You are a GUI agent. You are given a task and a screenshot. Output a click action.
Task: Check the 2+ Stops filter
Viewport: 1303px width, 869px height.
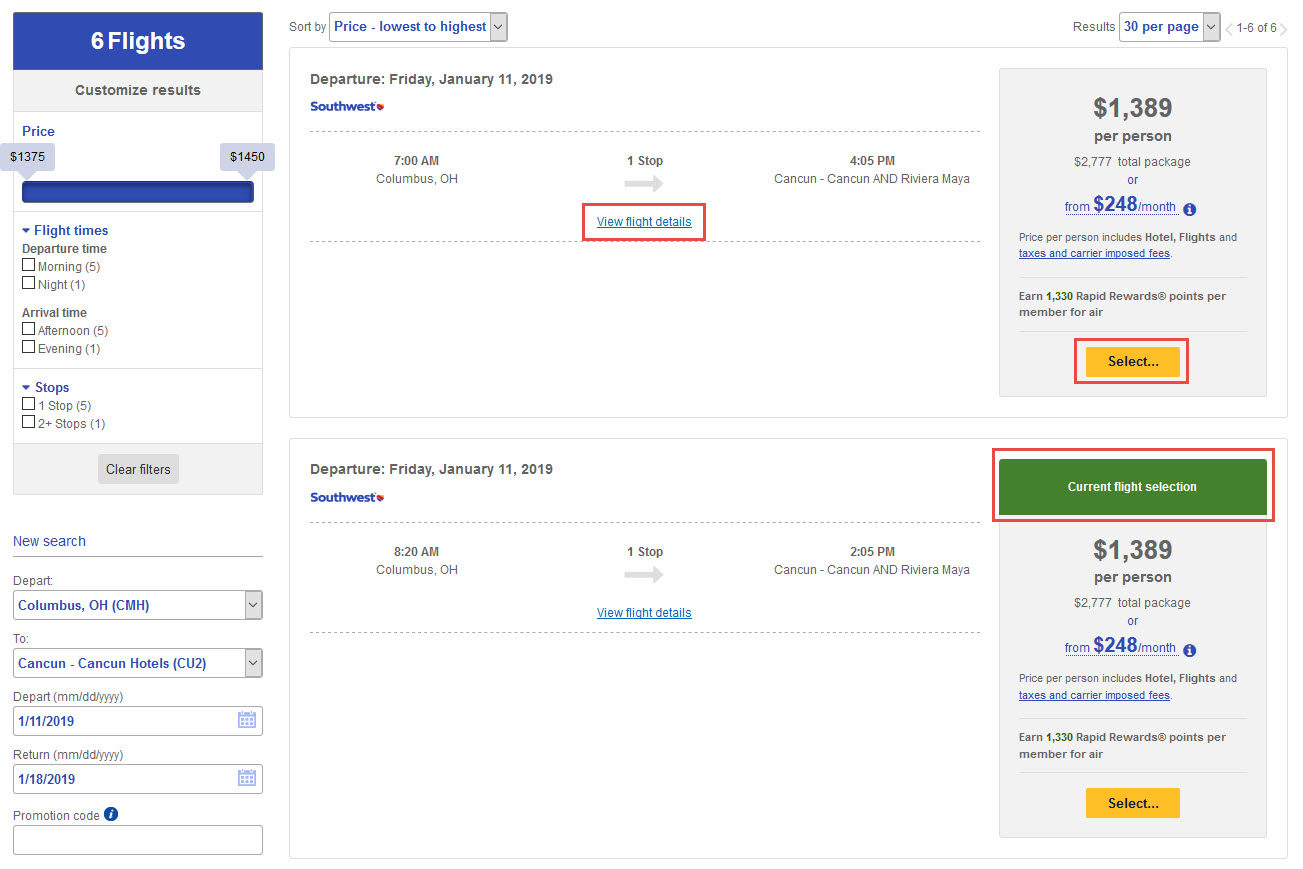click(x=29, y=422)
